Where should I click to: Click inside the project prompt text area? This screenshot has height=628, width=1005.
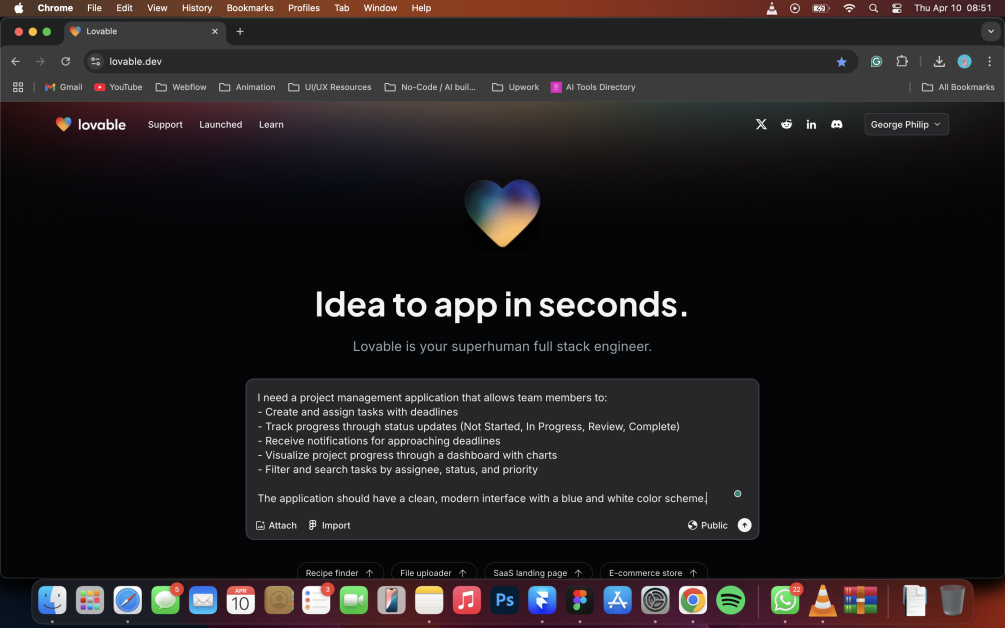tap(500, 440)
